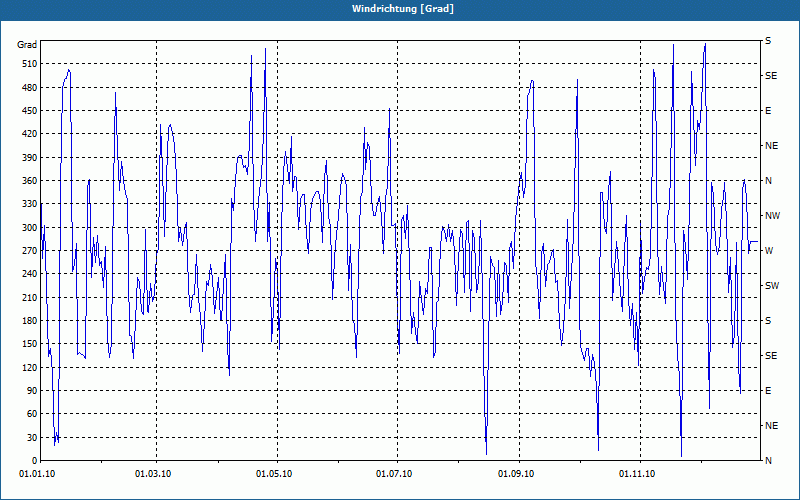The image size is (800, 500).
Task: Select the 60 y-axis value
Action: 32,414
